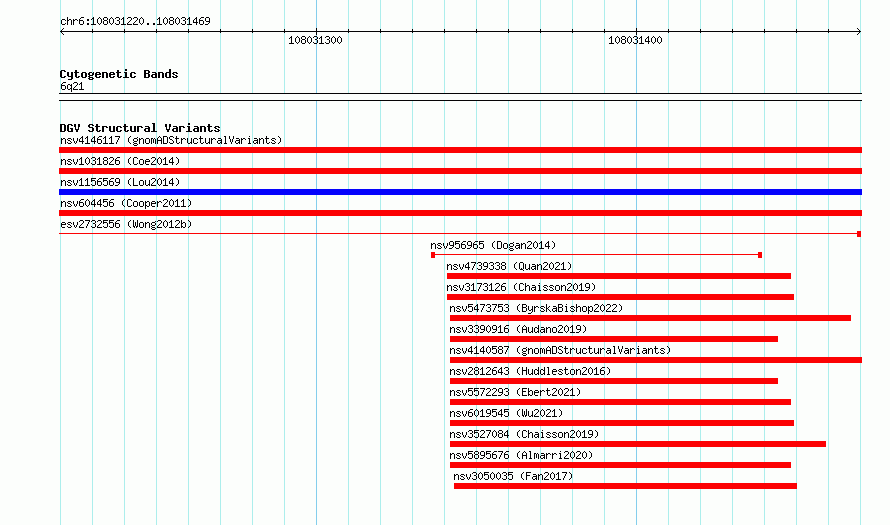Viewport: 890px width, 525px height.
Task: Click the red bar under nsv3390916 (Audano2019)
Action: click(x=614, y=339)
